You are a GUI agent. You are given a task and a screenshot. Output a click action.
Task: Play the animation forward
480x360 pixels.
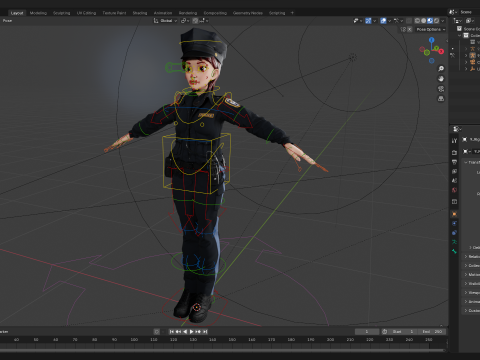[x=192, y=332]
